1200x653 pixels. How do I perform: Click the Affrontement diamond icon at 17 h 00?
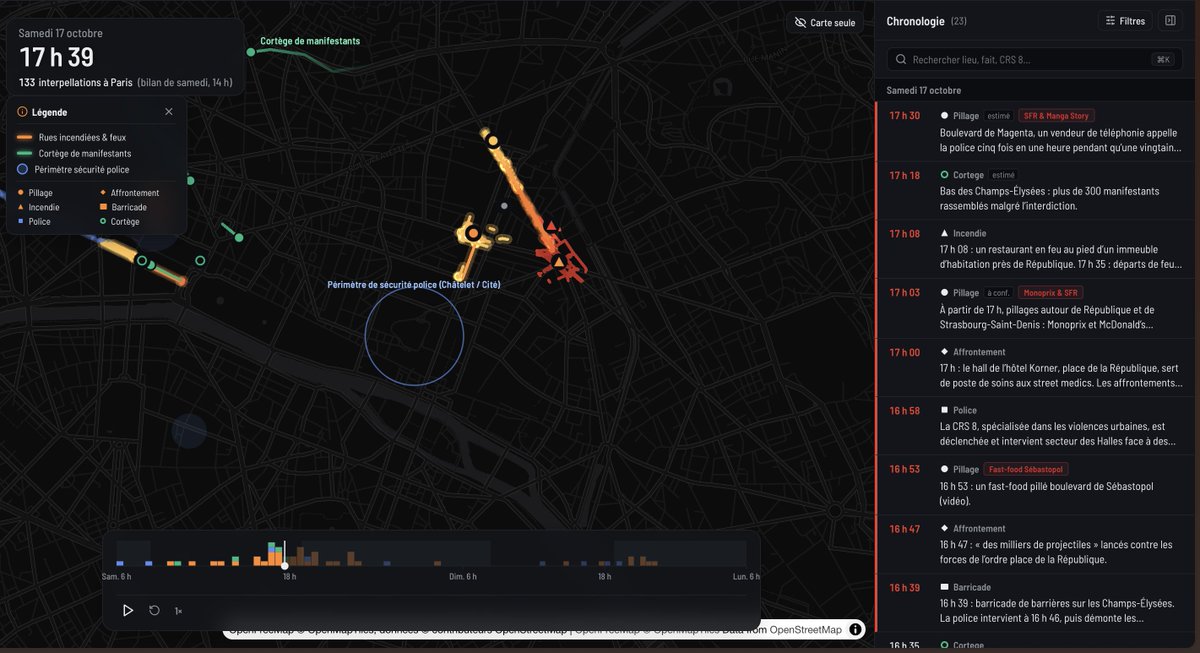point(944,352)
